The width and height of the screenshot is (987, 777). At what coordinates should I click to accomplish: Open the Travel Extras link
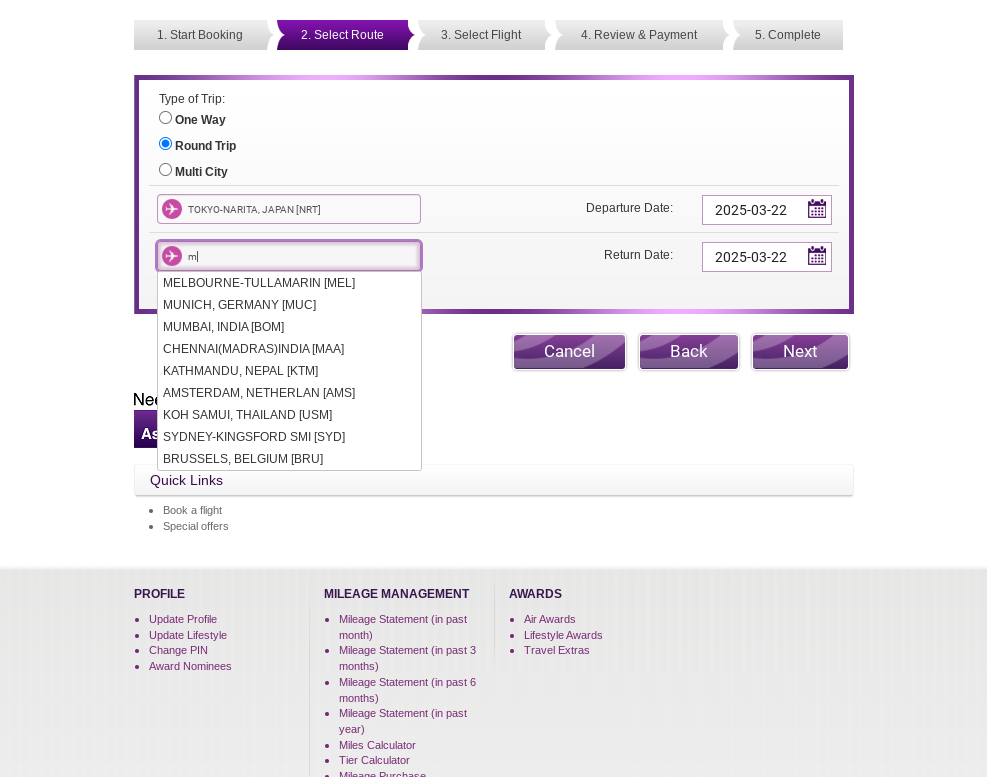coord(556,650)
